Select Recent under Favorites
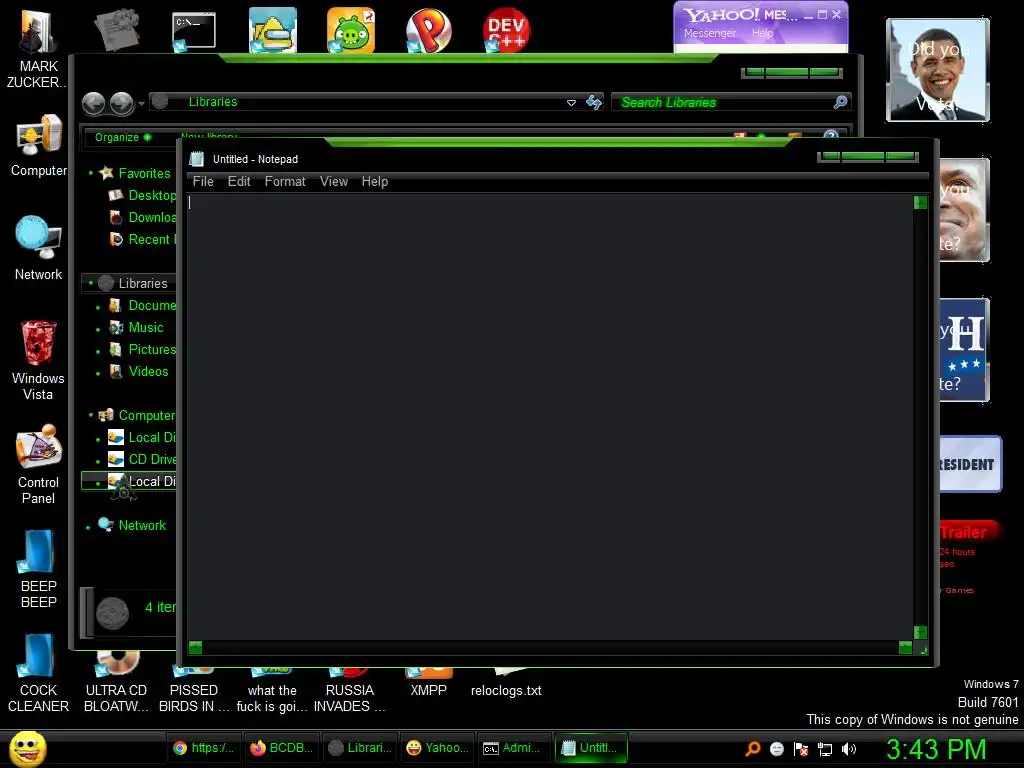Viewport: 1024px width, 768px height. tap(144, 239)
